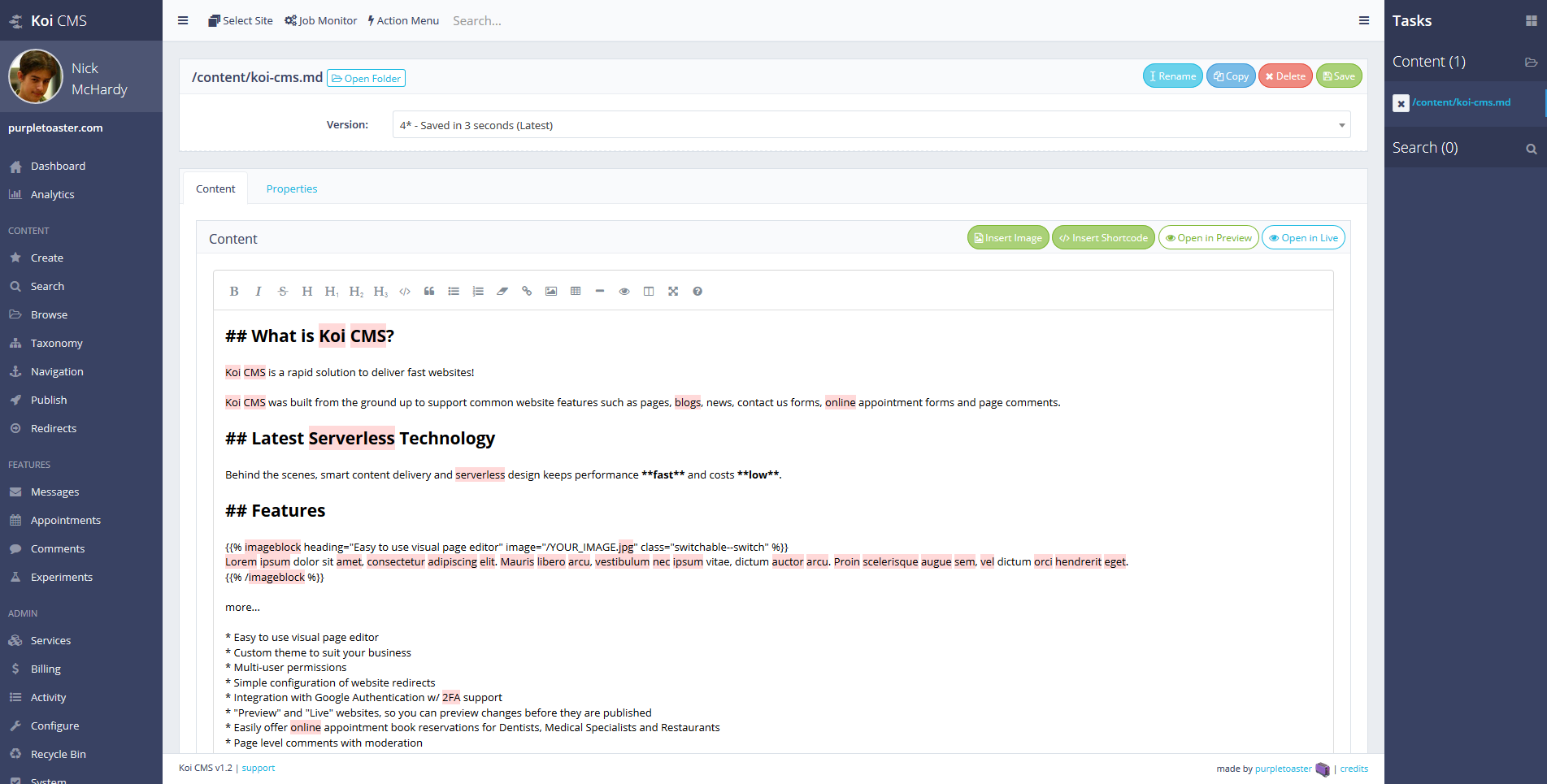This screenshot has height=784, width=1547.
Task: Insert numbered list
Action: (x=478, y=291)
